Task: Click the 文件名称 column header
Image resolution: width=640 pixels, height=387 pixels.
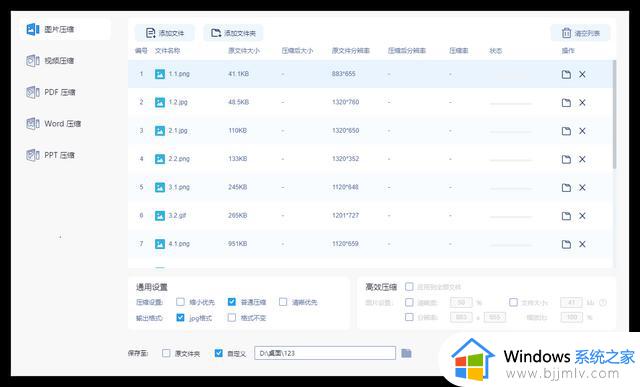Action: click(167, 51)
